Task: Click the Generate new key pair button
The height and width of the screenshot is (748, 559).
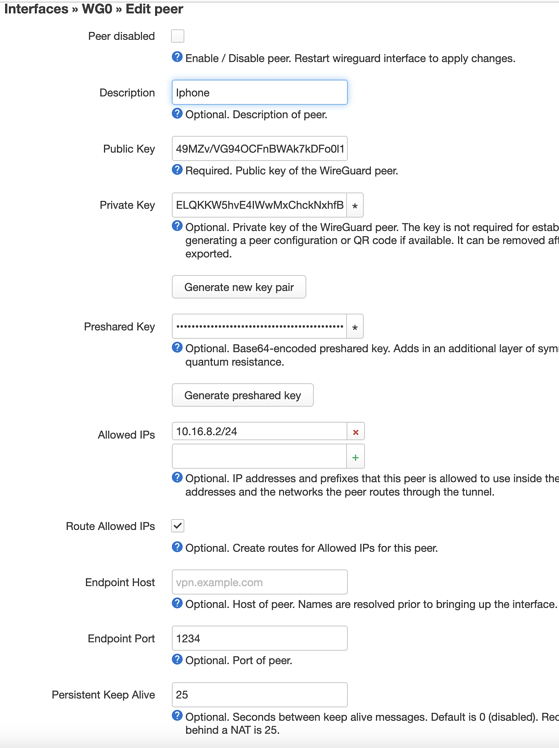Action: tap(239, 287)
